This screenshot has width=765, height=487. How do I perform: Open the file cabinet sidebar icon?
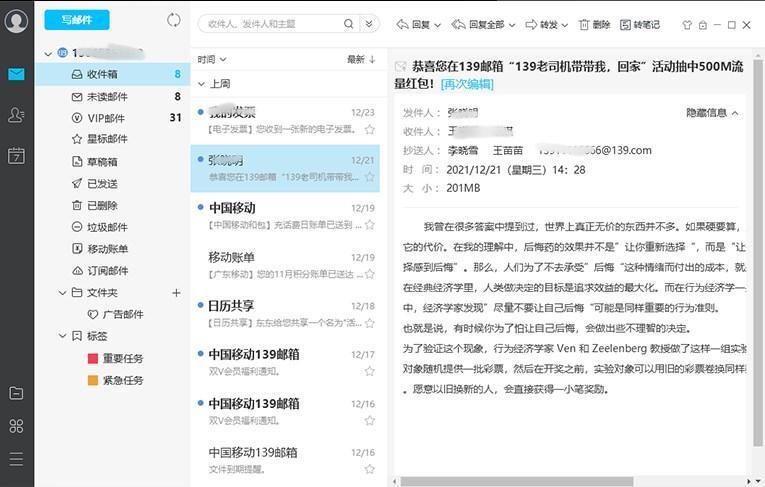(16, 393)
